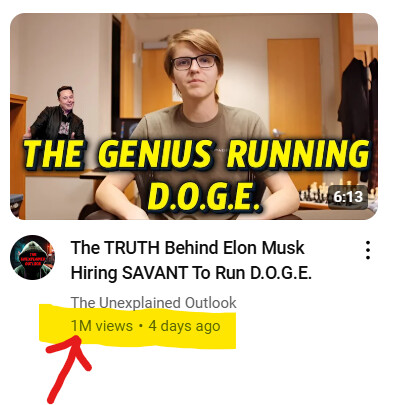Viewport: 400px width, 405px height.
Task: Visit The Unexplained Outlook channel name link
Action: (x=154, y=303)
